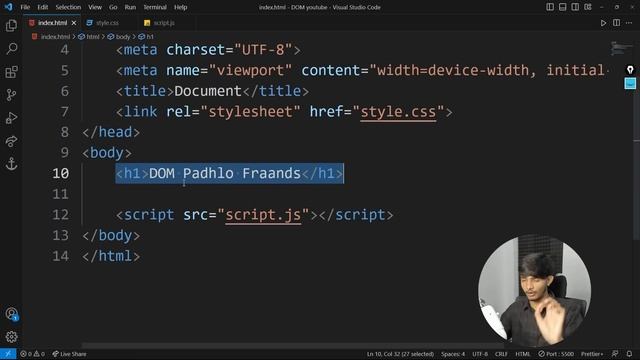Screen dimensions: 640x360
Task: Click the anchor icon in activity bar
Action: point(11,164)
